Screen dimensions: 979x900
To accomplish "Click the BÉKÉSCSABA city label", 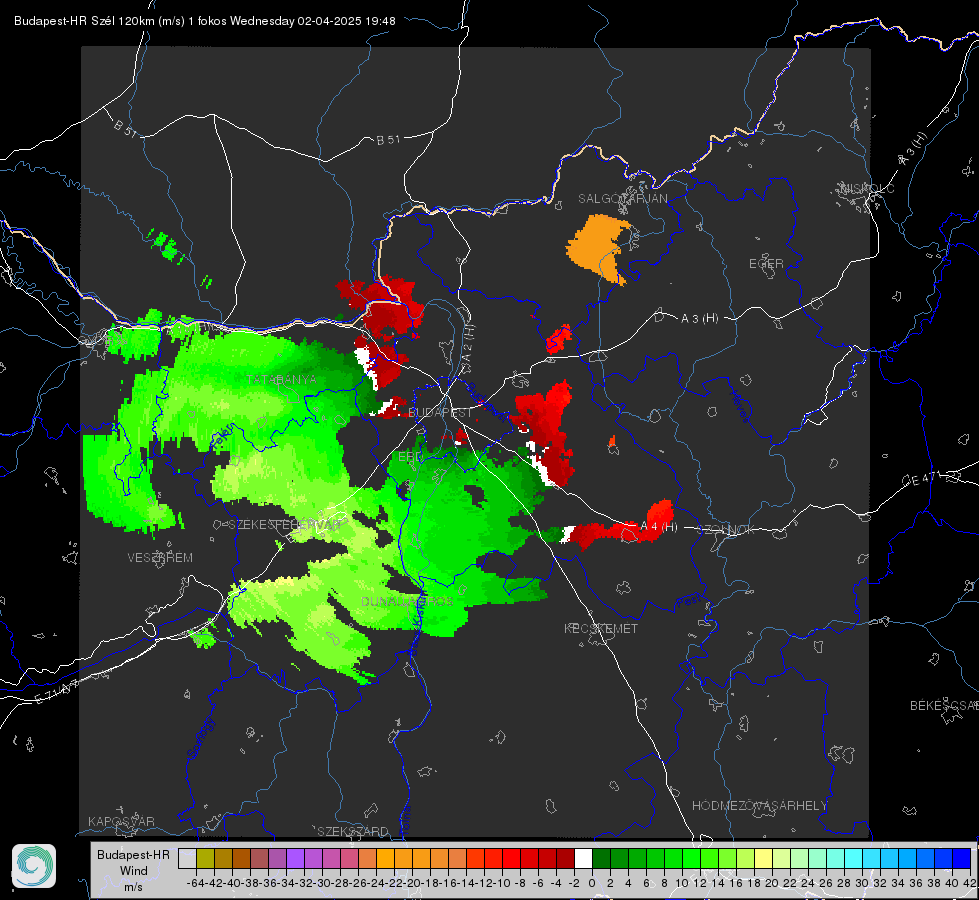I will pos(944,705).
